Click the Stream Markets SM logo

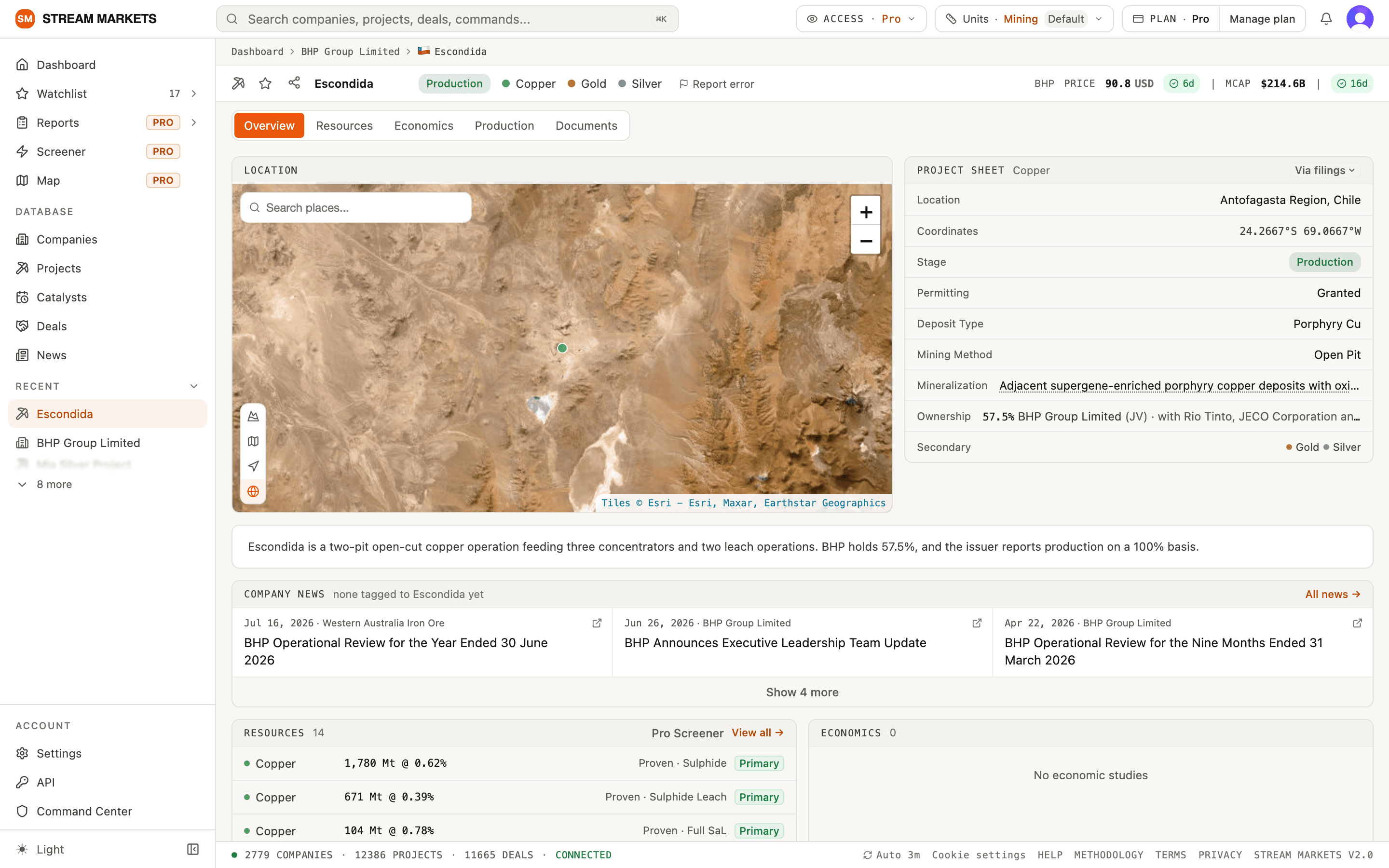click(x=25, y=19)
